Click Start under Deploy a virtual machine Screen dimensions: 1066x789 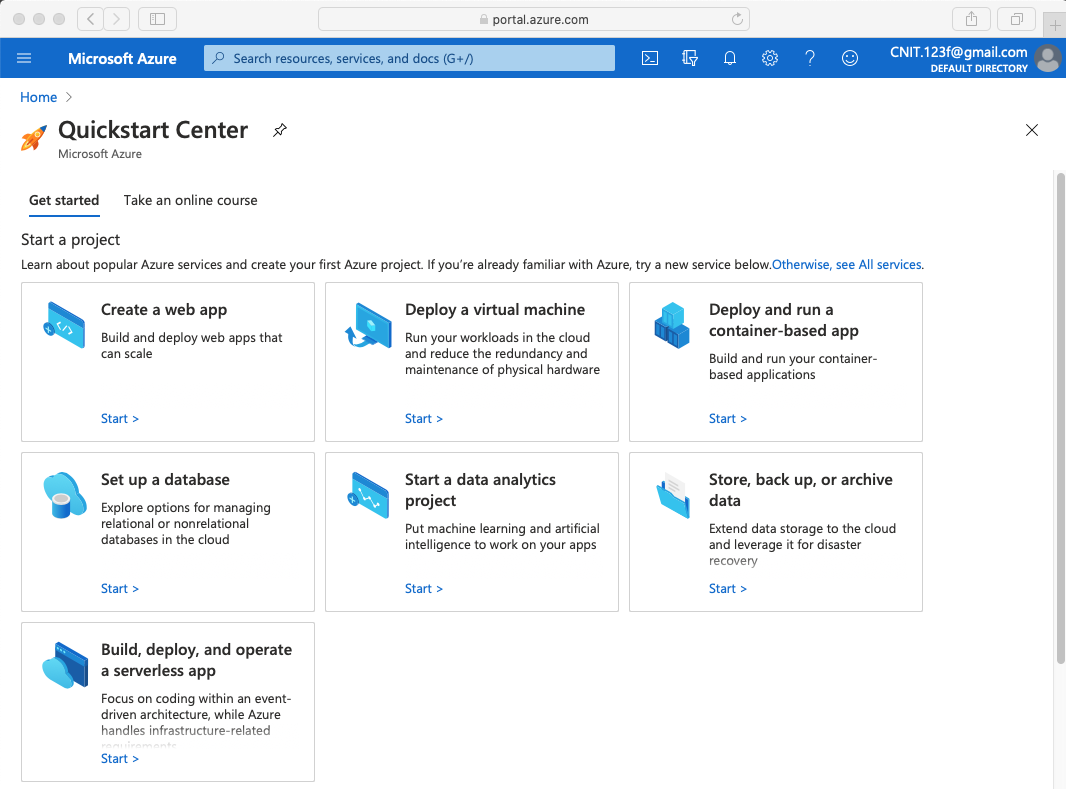point(424,419)
